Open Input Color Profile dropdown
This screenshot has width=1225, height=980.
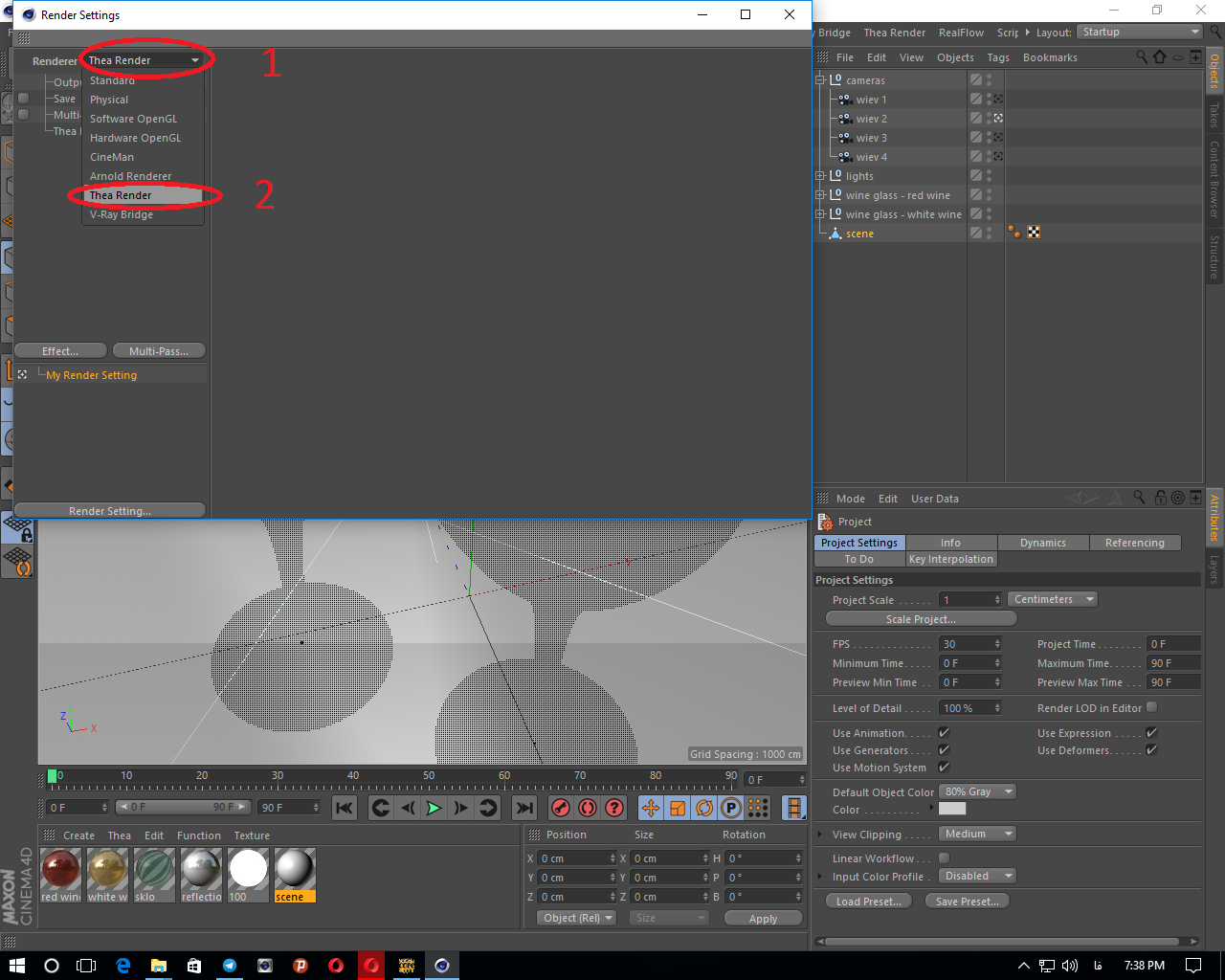tap(976, 876)
